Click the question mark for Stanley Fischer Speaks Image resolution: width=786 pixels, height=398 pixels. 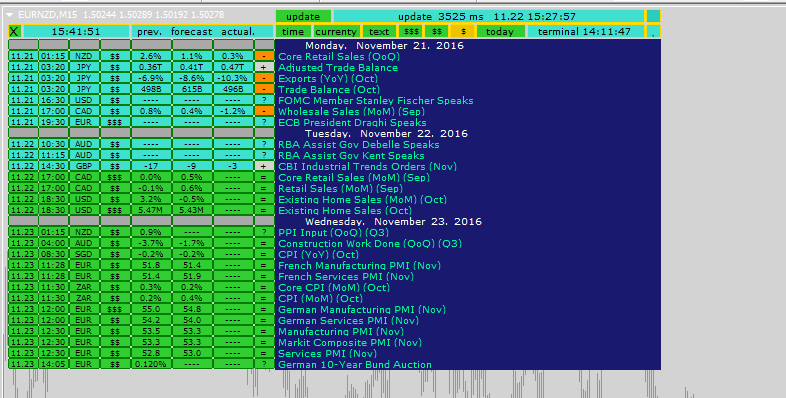coord(264,100)
